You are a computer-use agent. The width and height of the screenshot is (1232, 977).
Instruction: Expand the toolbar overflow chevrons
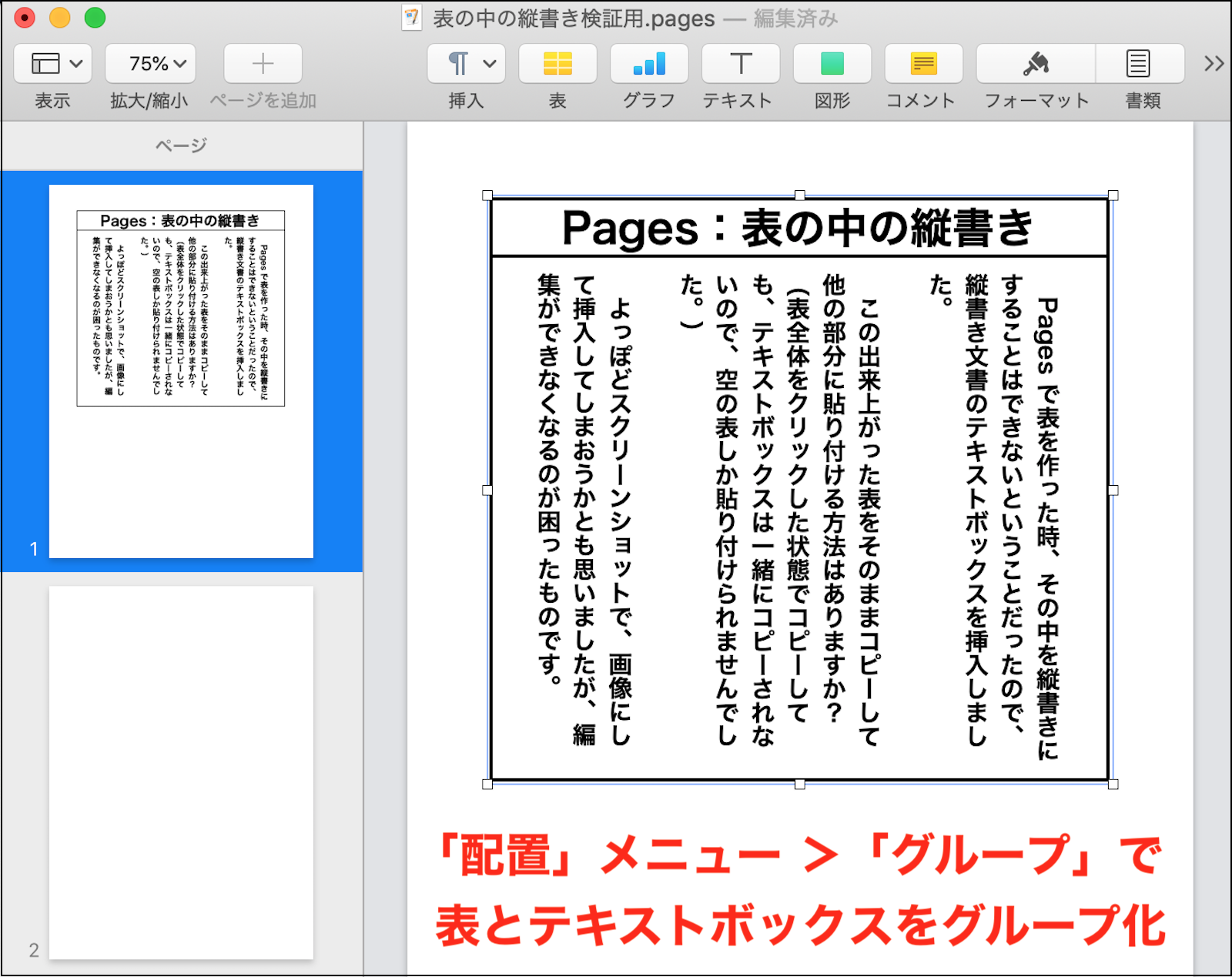click(1214, 63)
